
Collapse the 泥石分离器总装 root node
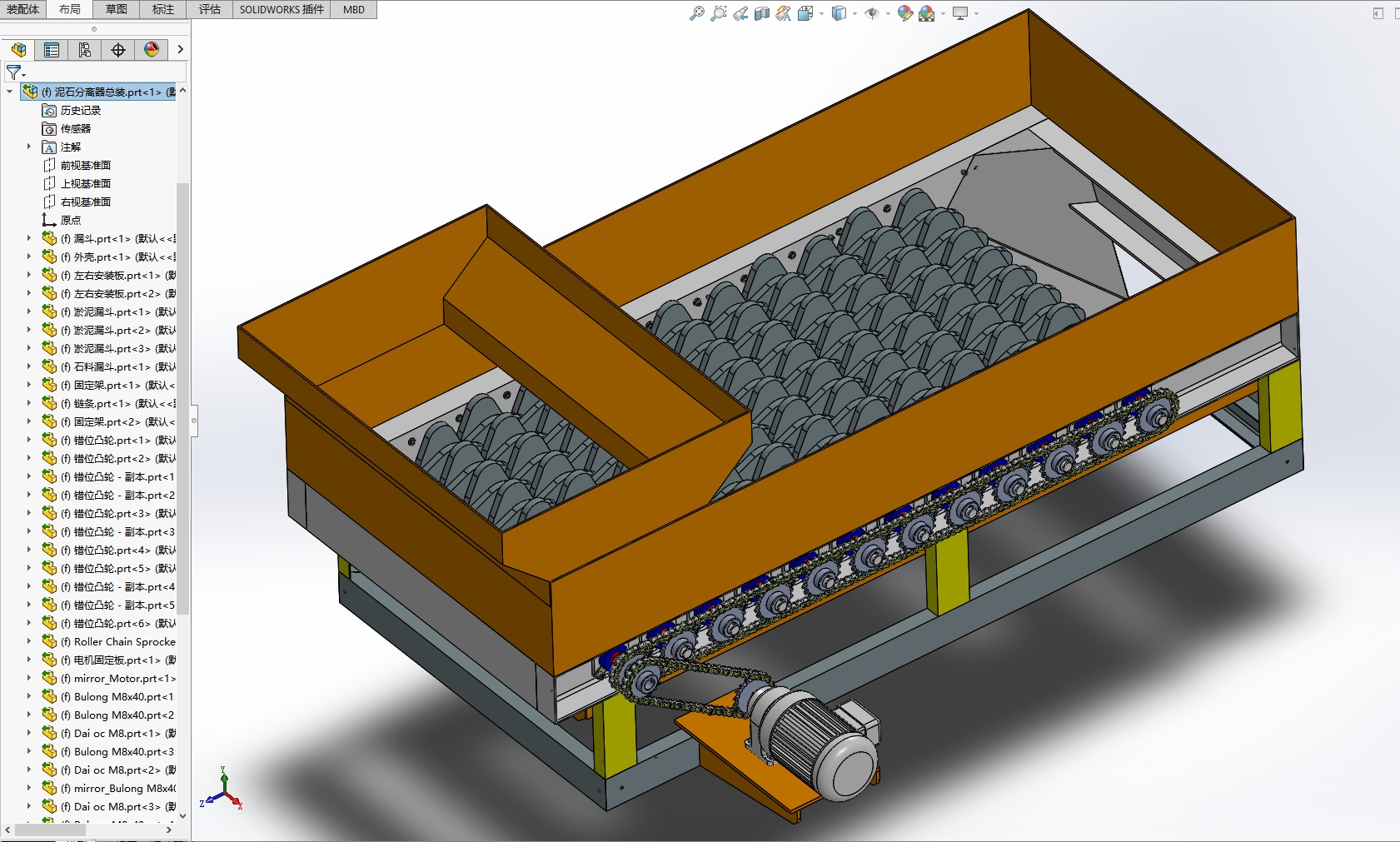(x=9, y=92)
